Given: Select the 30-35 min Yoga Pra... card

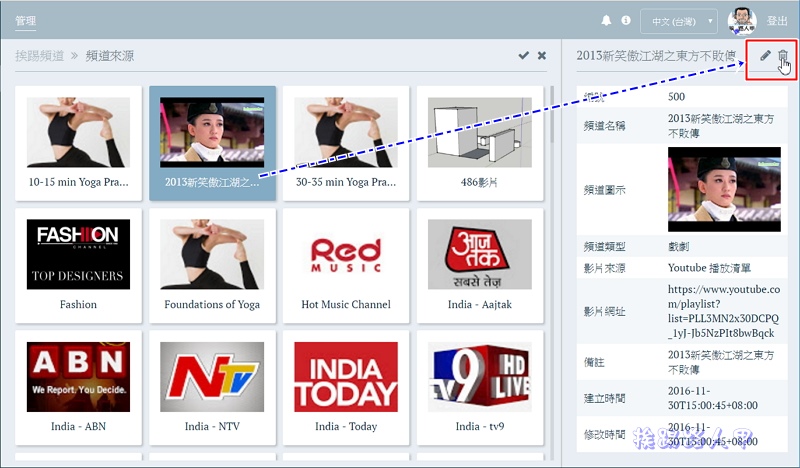Looking at the screenshot, I should click(346, 143).
